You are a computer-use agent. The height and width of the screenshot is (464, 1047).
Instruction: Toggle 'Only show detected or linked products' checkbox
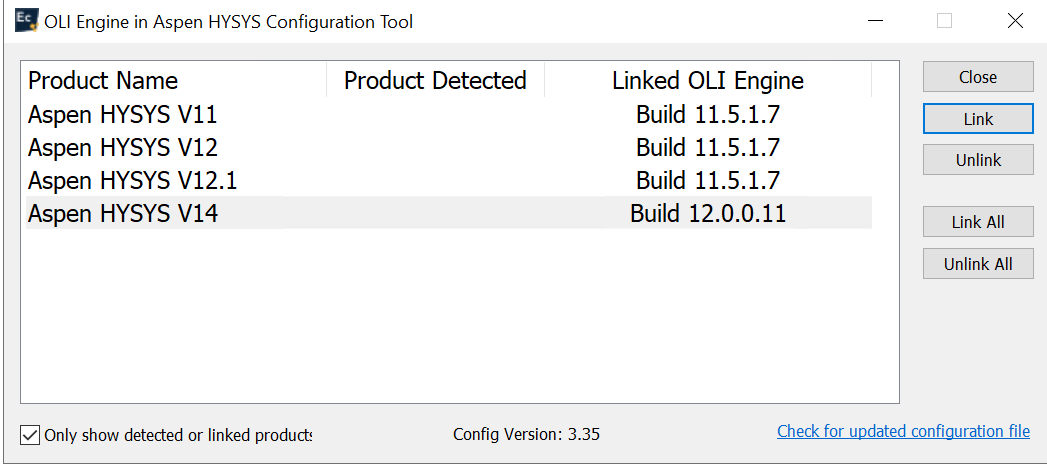30,435
